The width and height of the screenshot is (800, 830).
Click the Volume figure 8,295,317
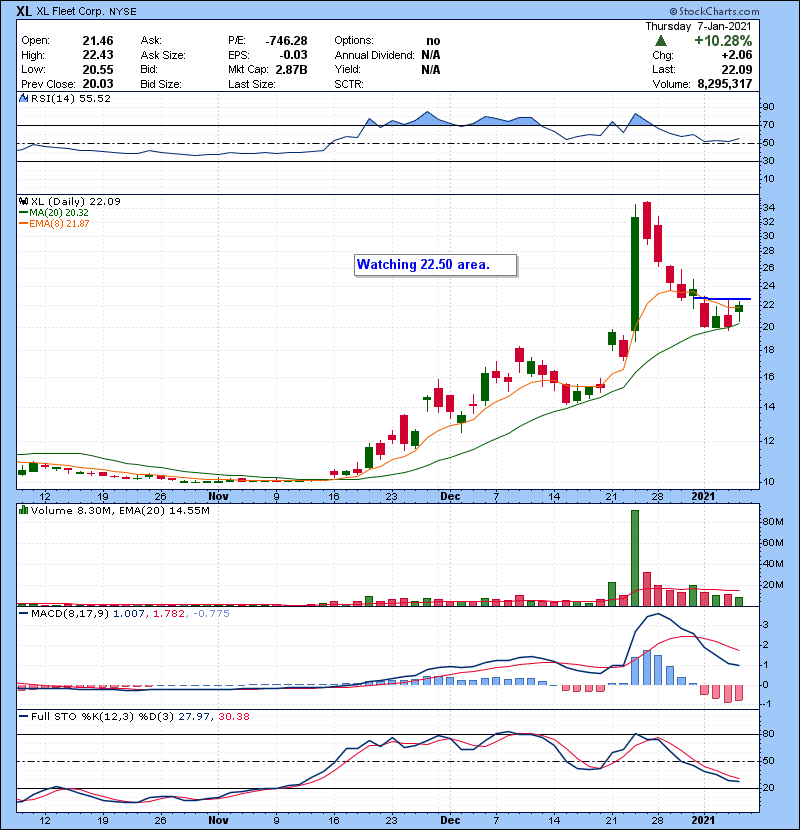click(724, 84)
